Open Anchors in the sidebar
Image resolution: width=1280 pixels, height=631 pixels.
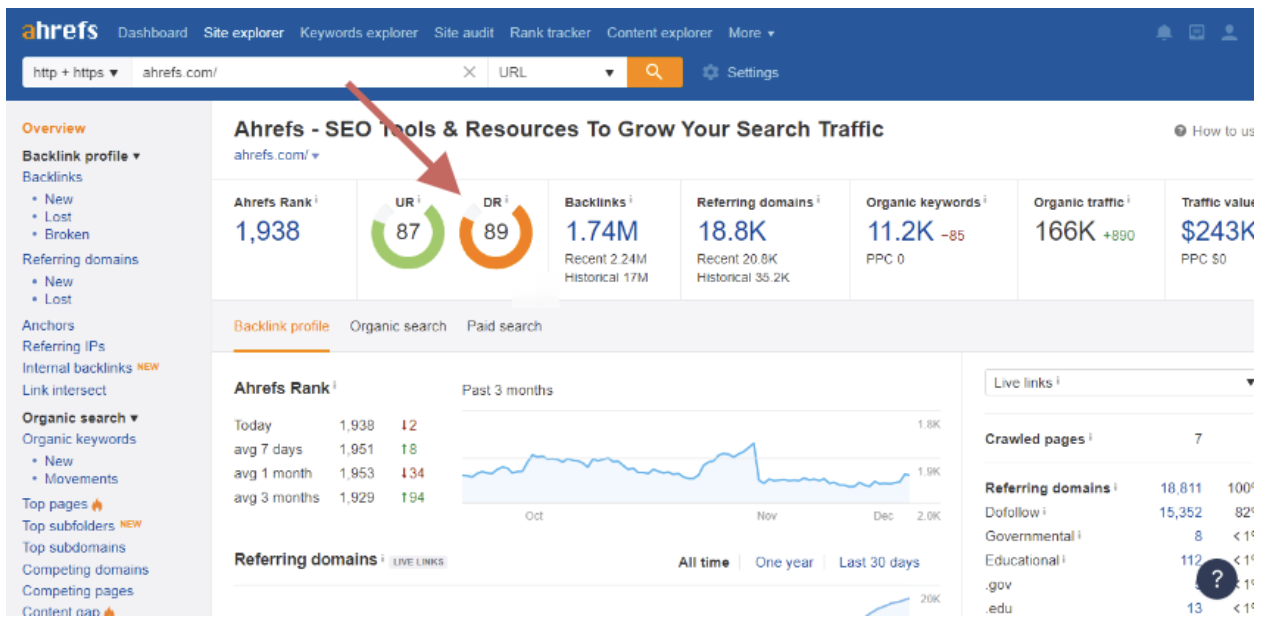click(48, 325)
